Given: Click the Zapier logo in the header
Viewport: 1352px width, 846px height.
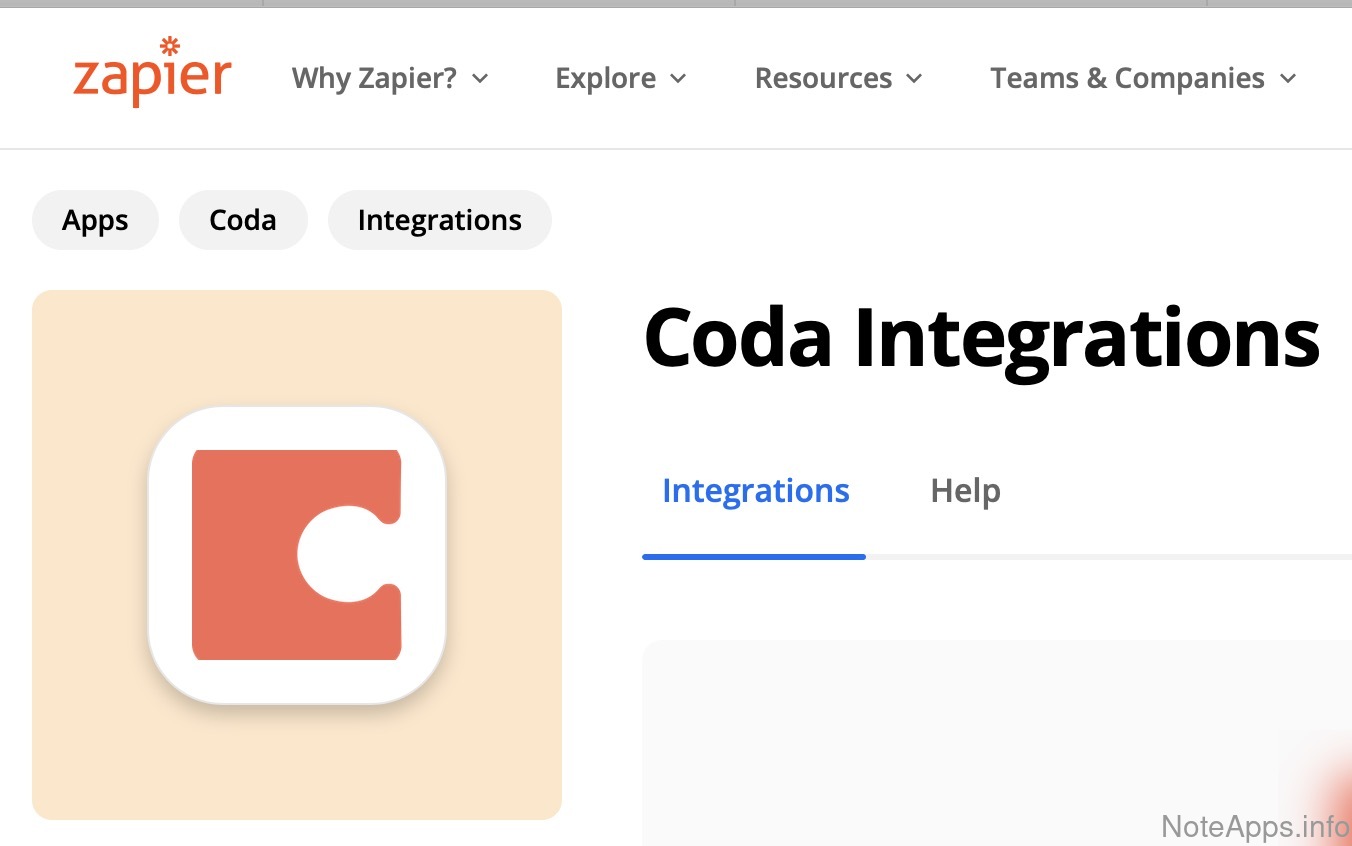Looking at the screenshot, I should point(152,76).
